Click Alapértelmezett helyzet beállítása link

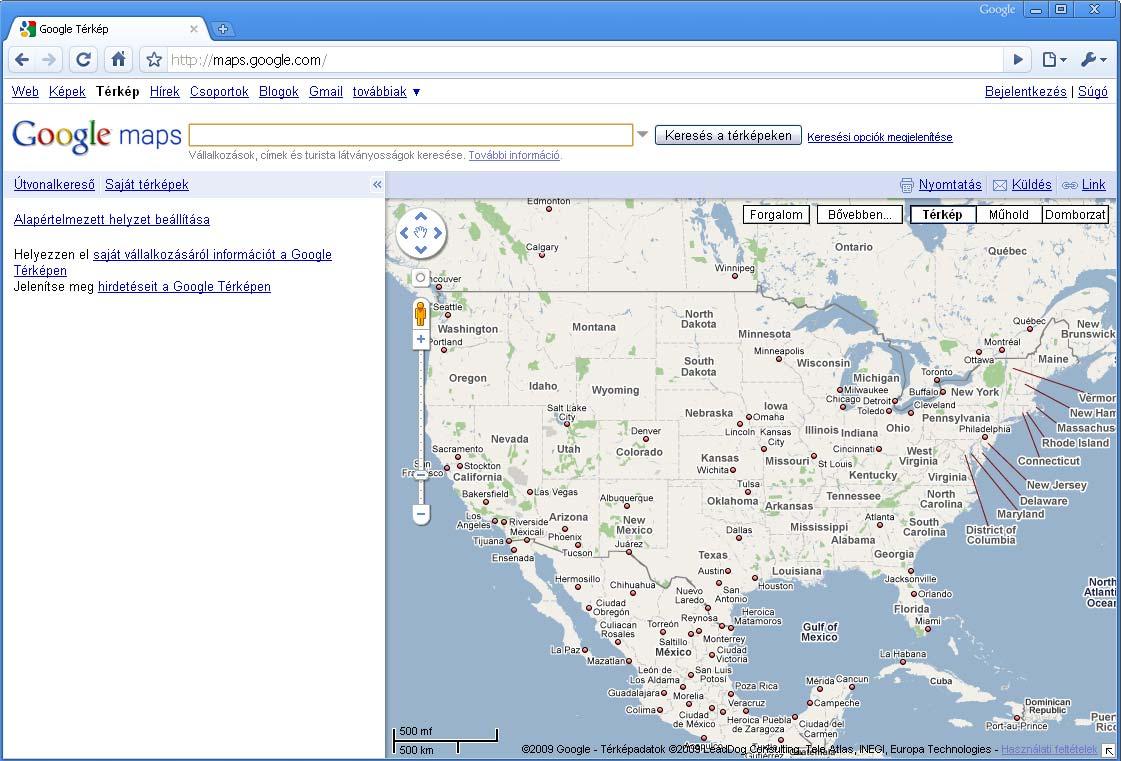point(112,220)
